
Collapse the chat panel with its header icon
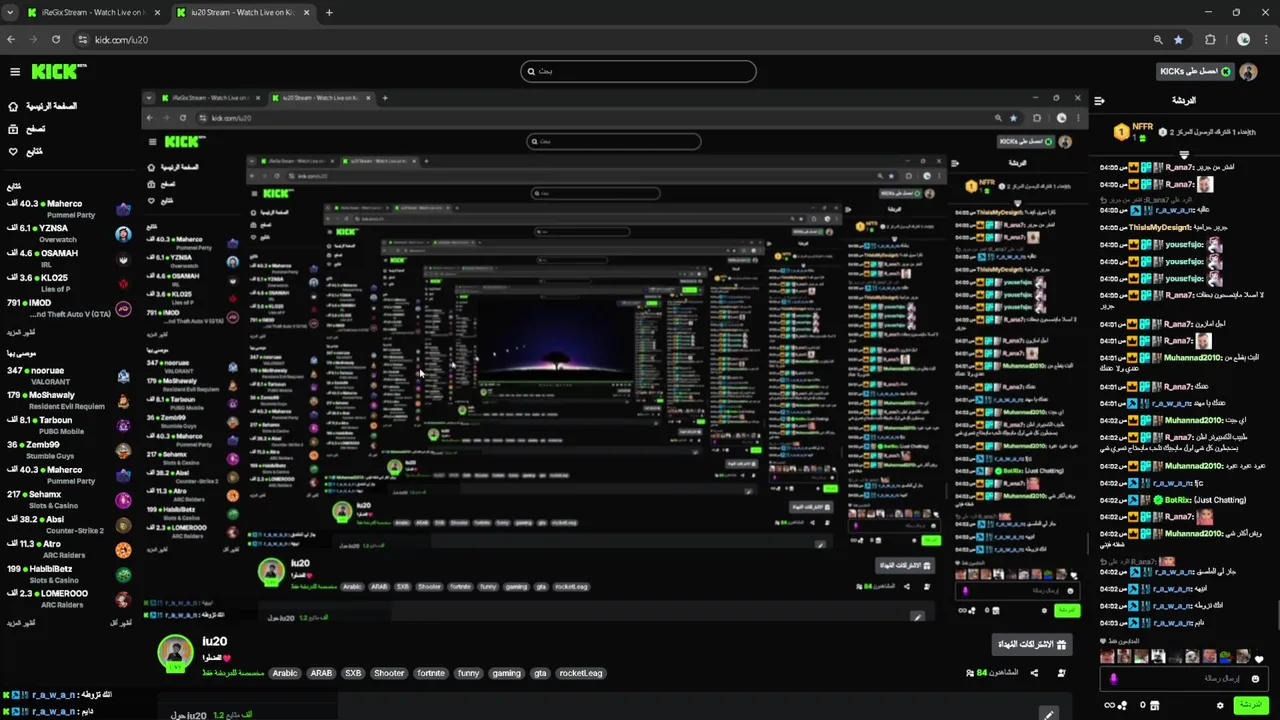click(x=1099, y=101)
